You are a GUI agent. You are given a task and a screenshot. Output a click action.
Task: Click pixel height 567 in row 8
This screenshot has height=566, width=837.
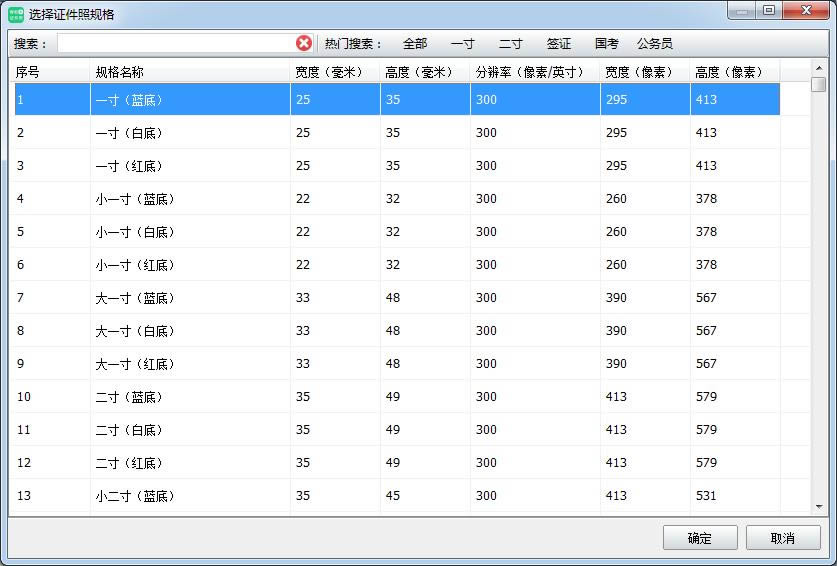coord(735,331)
